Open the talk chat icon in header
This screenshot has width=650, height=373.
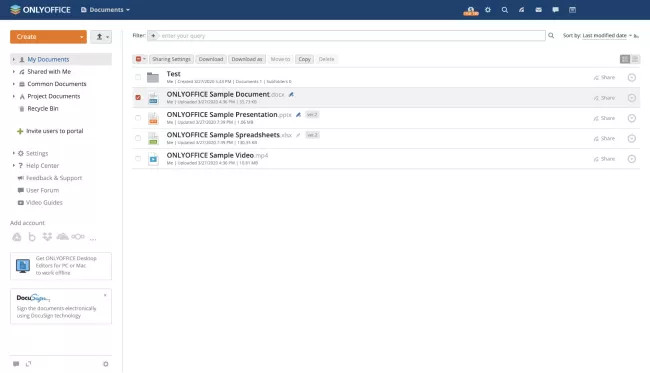(555, 10)
